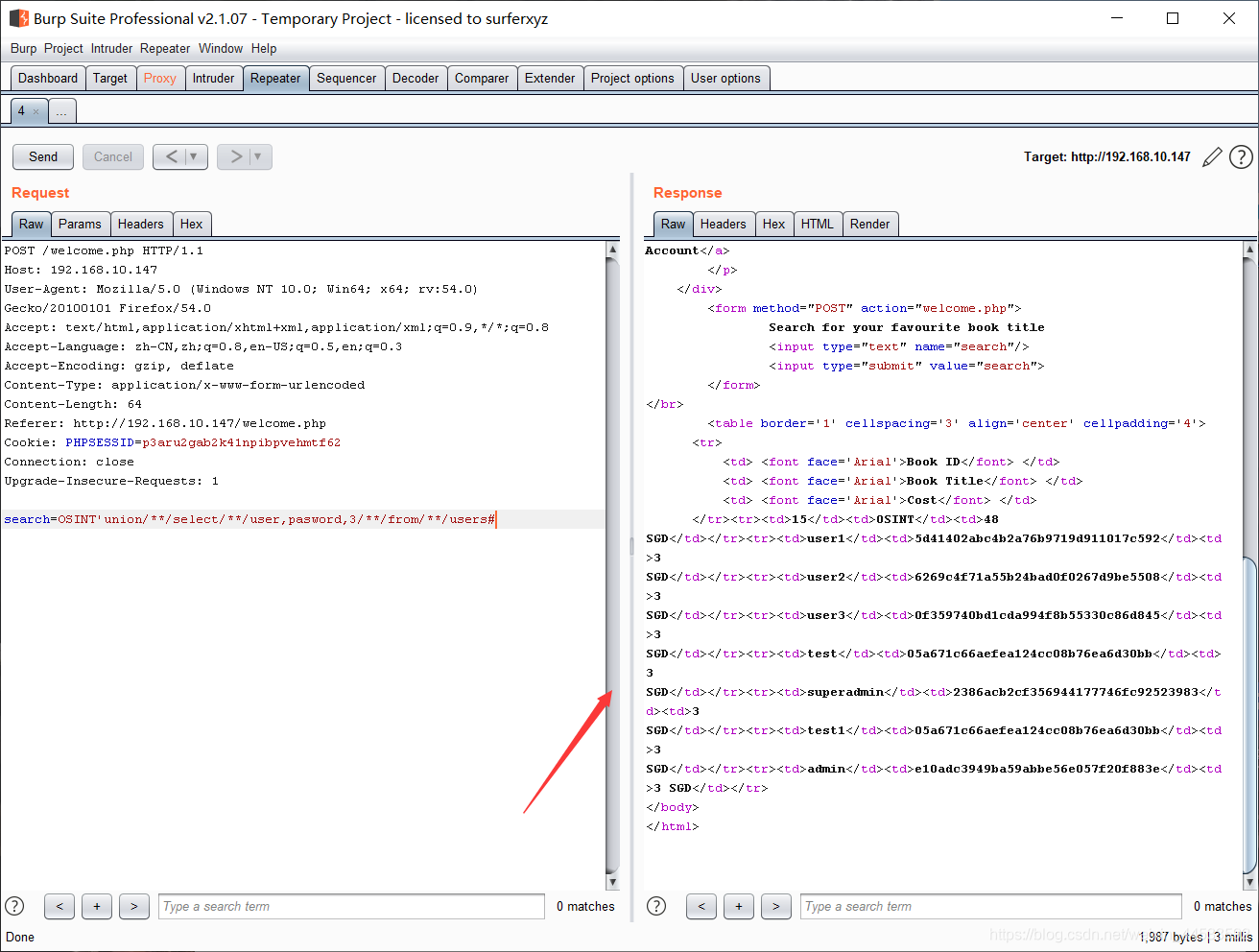Expand the forward history dropdown arrow
Image resolution: width=1259 pixels, height=952 pixels.
pos(259,156)
